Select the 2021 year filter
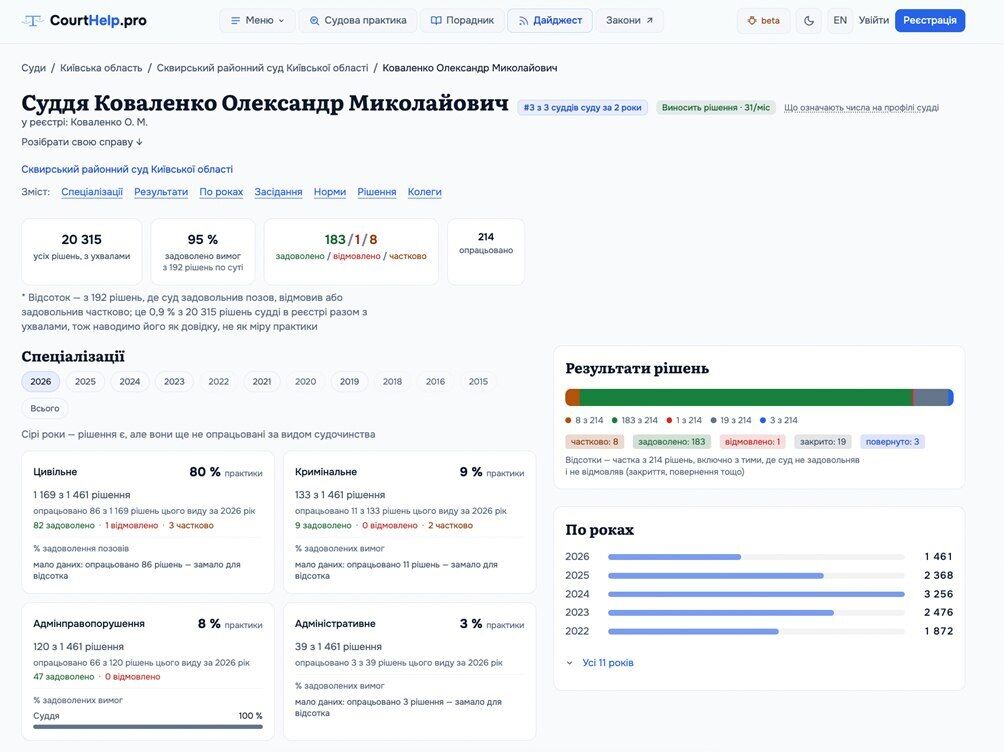The image size is (1004, 752). point(262,382)
